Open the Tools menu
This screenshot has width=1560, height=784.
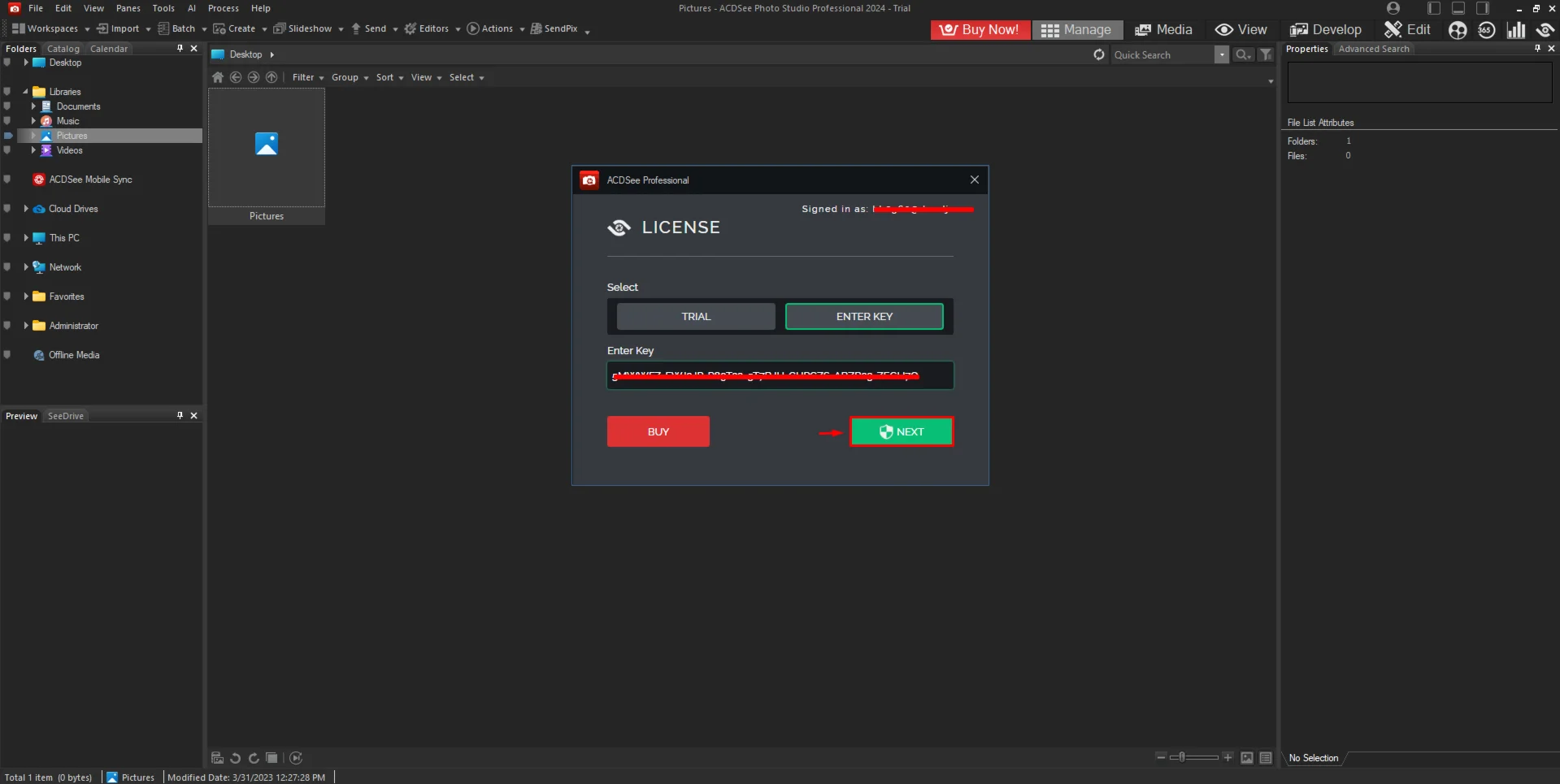pos(163,8)
